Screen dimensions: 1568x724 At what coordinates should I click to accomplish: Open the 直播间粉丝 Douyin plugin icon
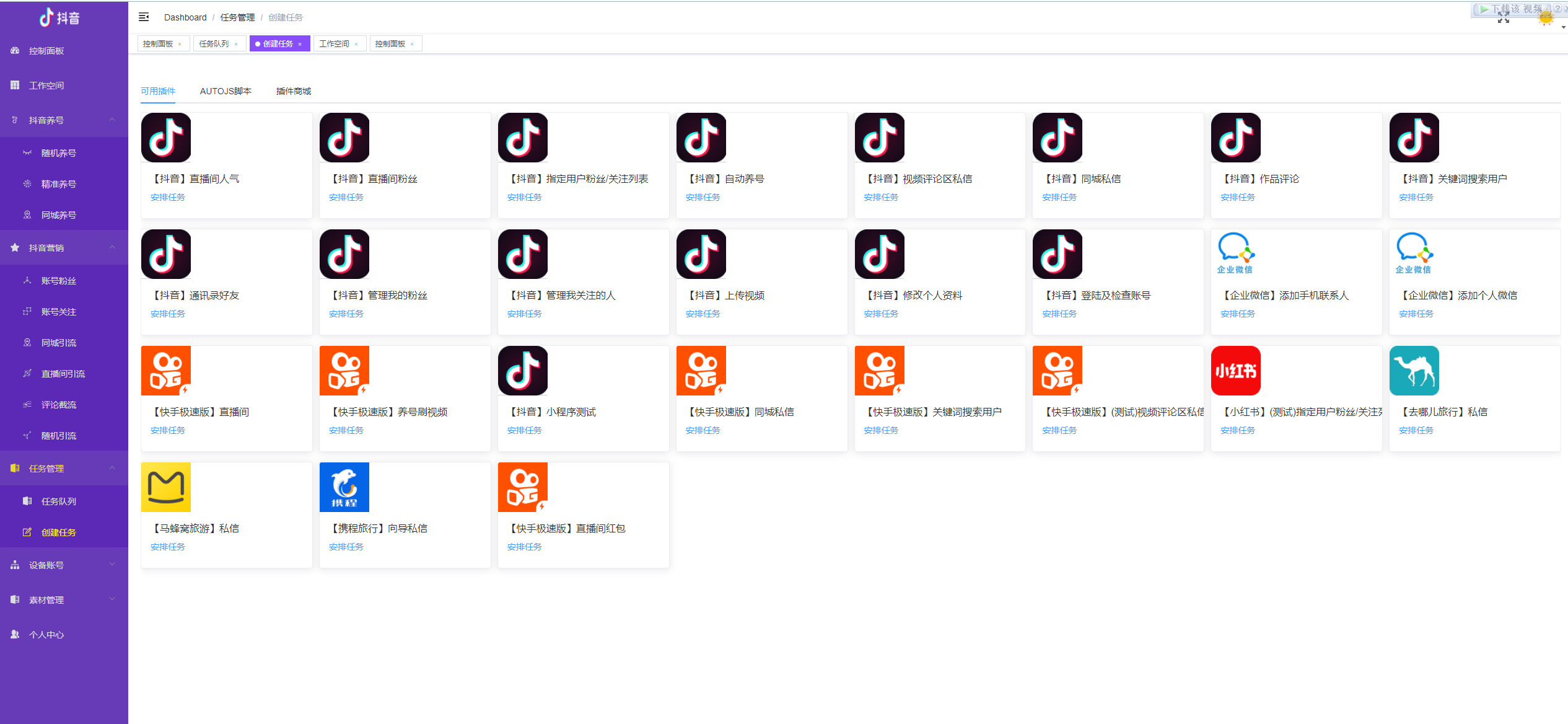344,138
